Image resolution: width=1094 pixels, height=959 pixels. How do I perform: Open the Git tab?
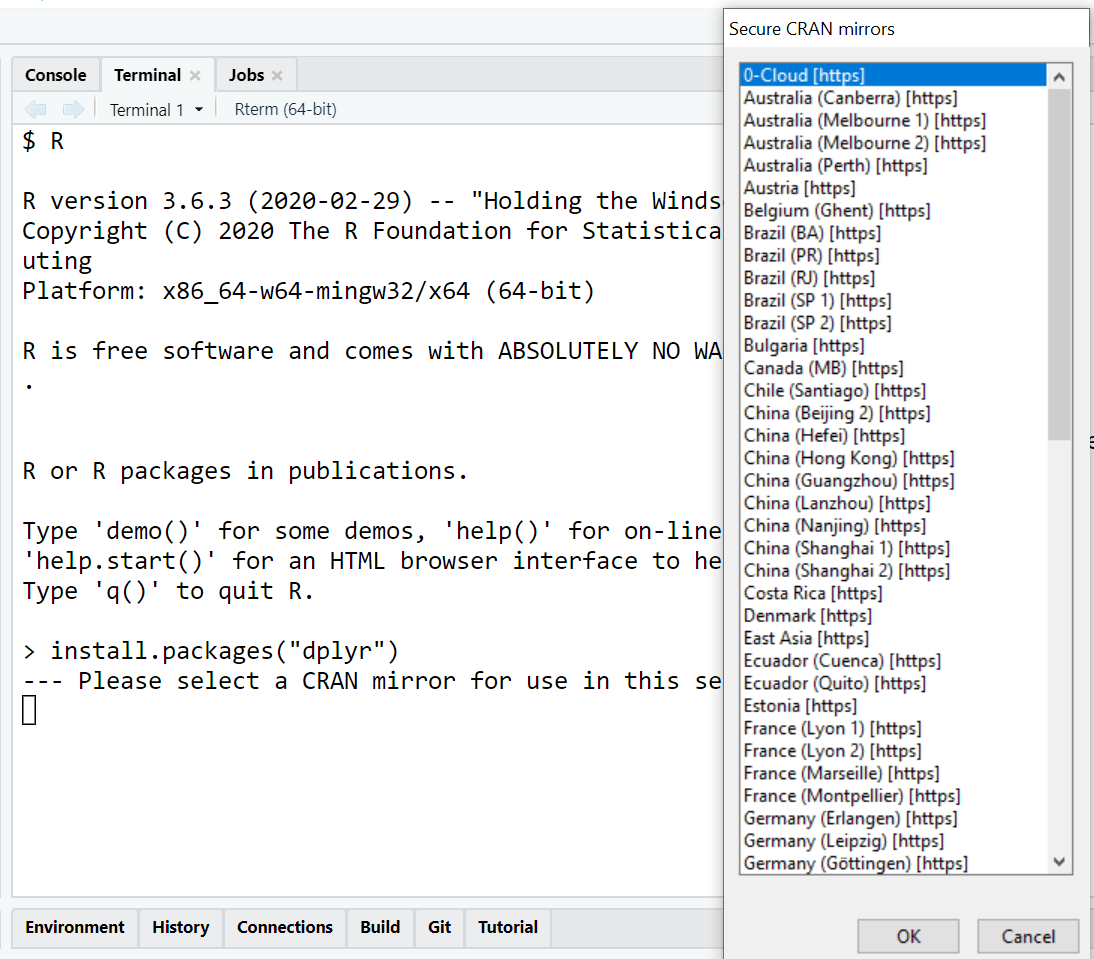point(439,928)
